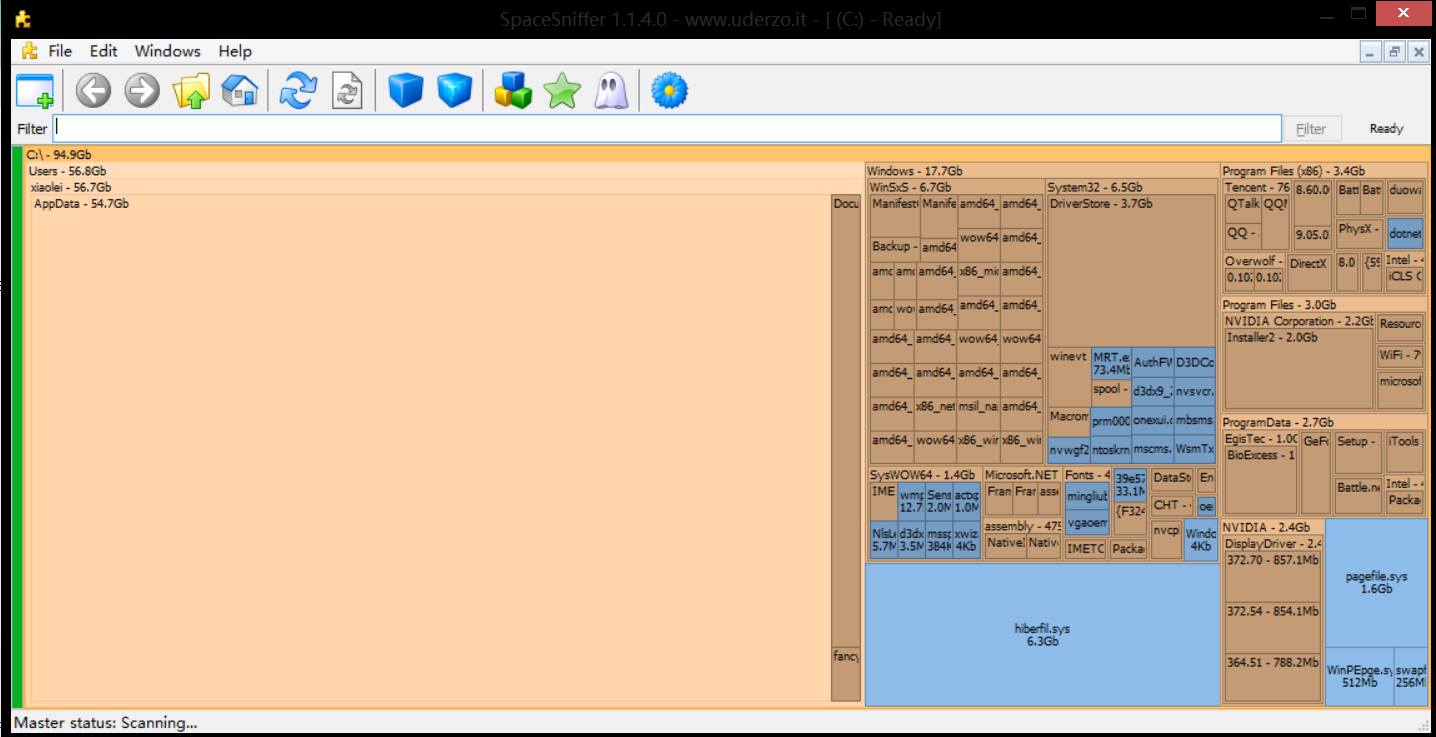Select the DirectX folder block
1436x737 pixels.
point(1309,270)
